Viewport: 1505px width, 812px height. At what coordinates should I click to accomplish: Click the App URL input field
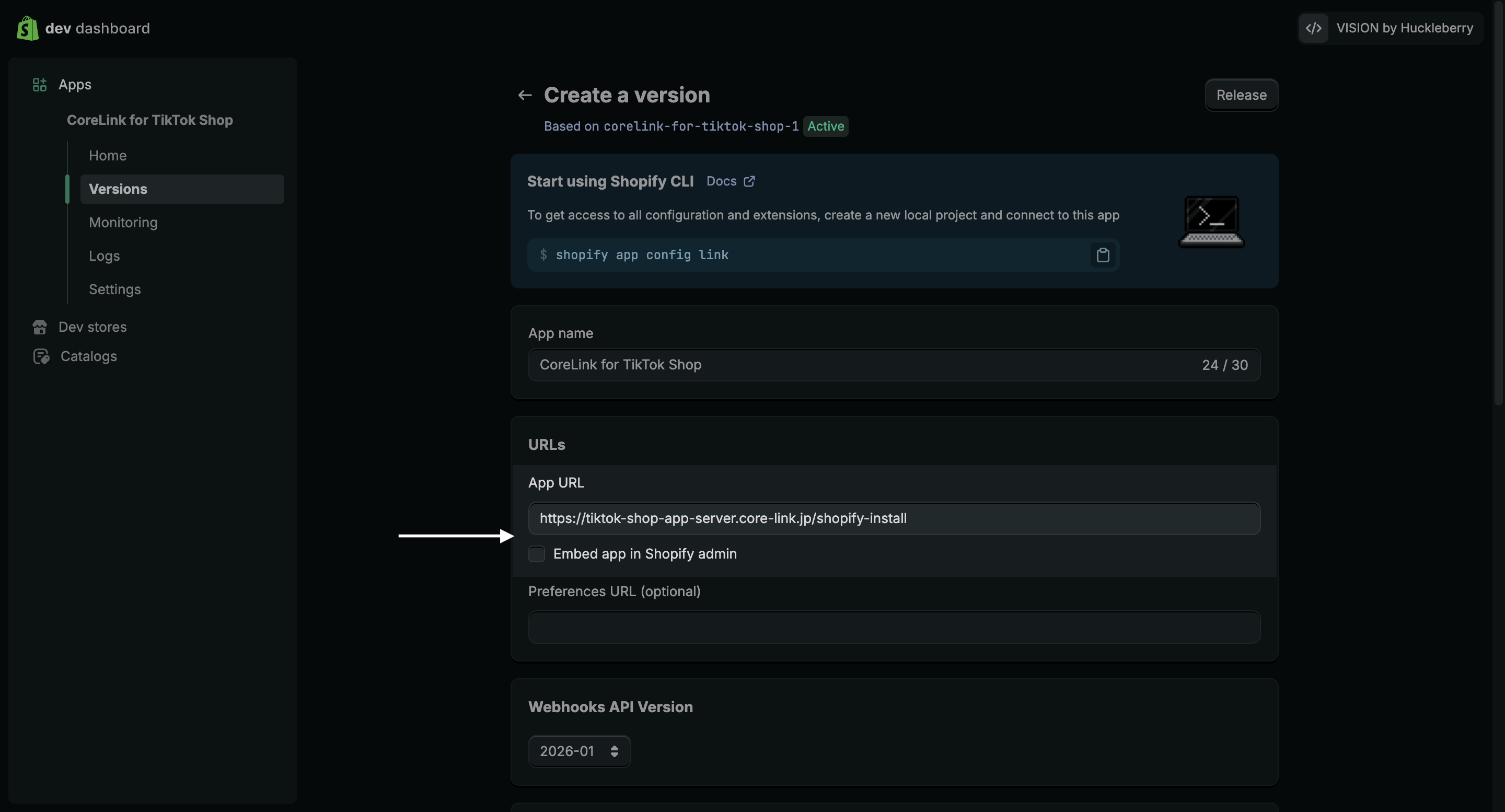(x=894, y=519)
